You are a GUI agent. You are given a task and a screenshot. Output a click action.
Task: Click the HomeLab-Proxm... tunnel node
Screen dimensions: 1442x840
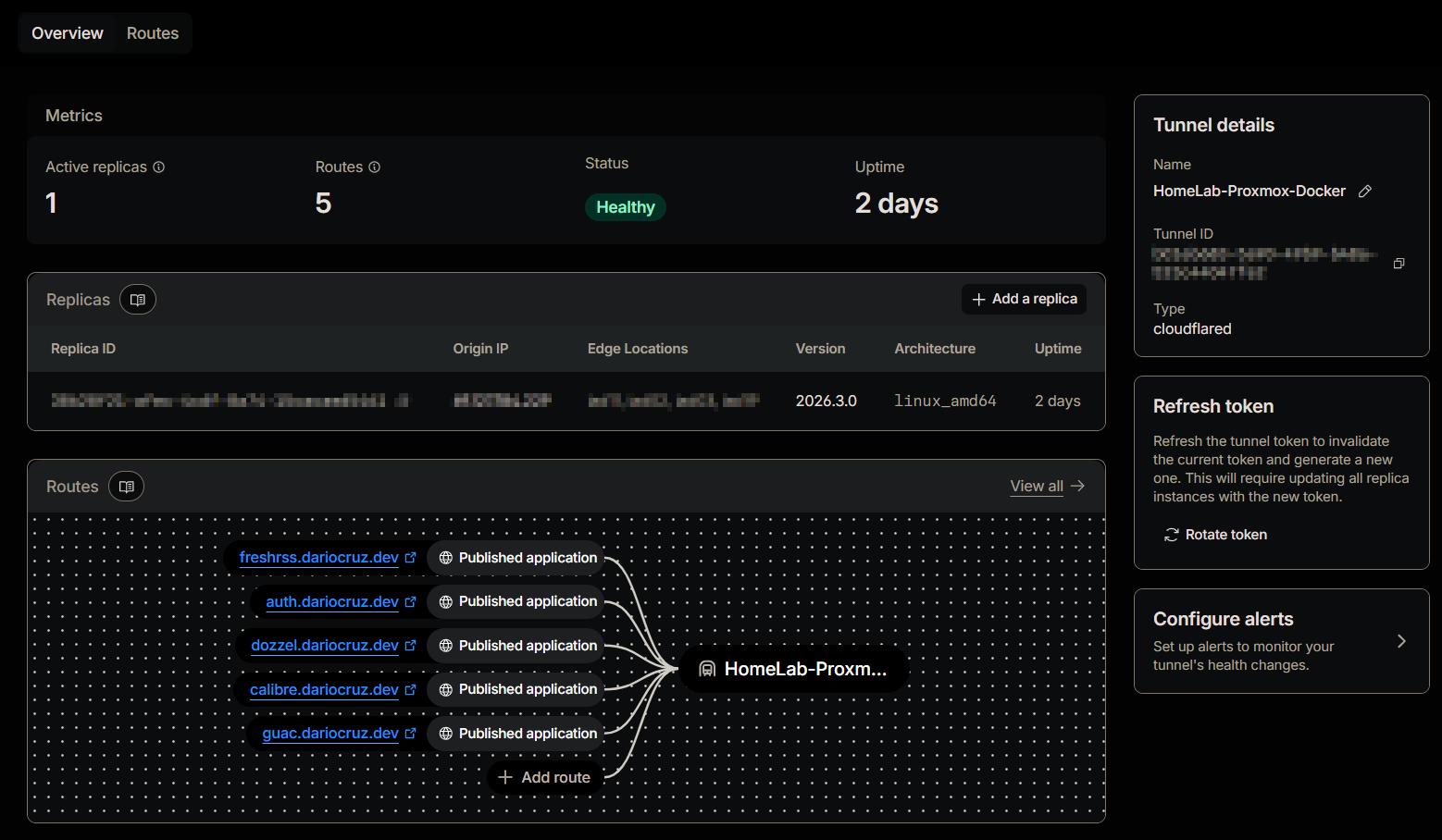pos(794,669)
